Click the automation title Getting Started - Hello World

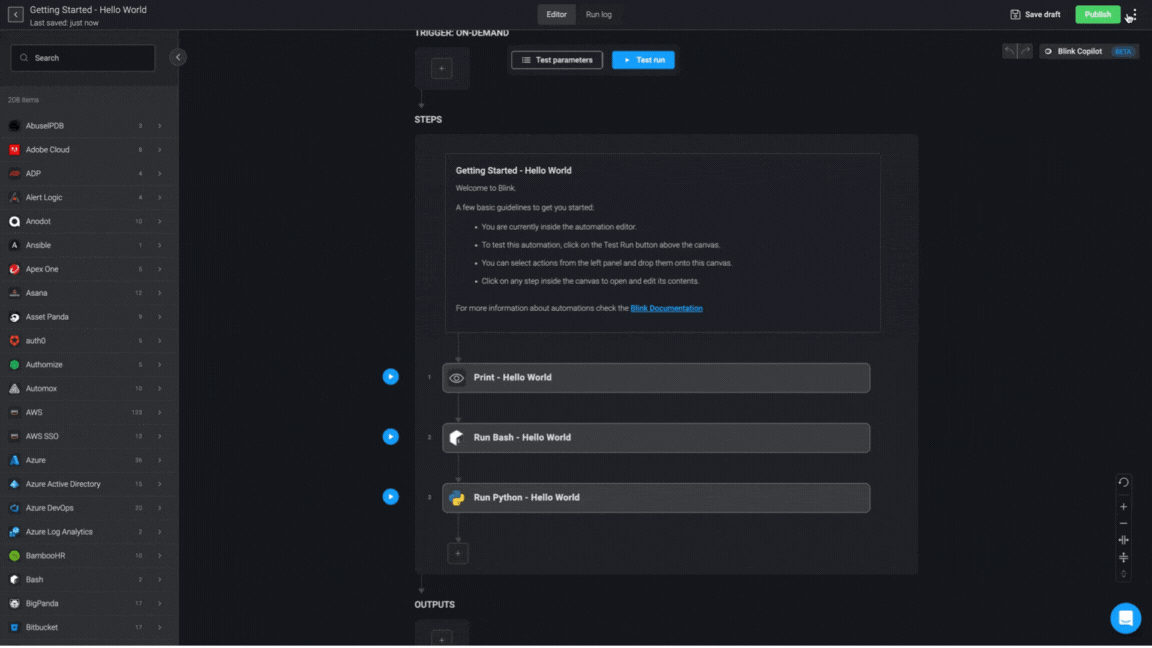click(x=88, y=10)
